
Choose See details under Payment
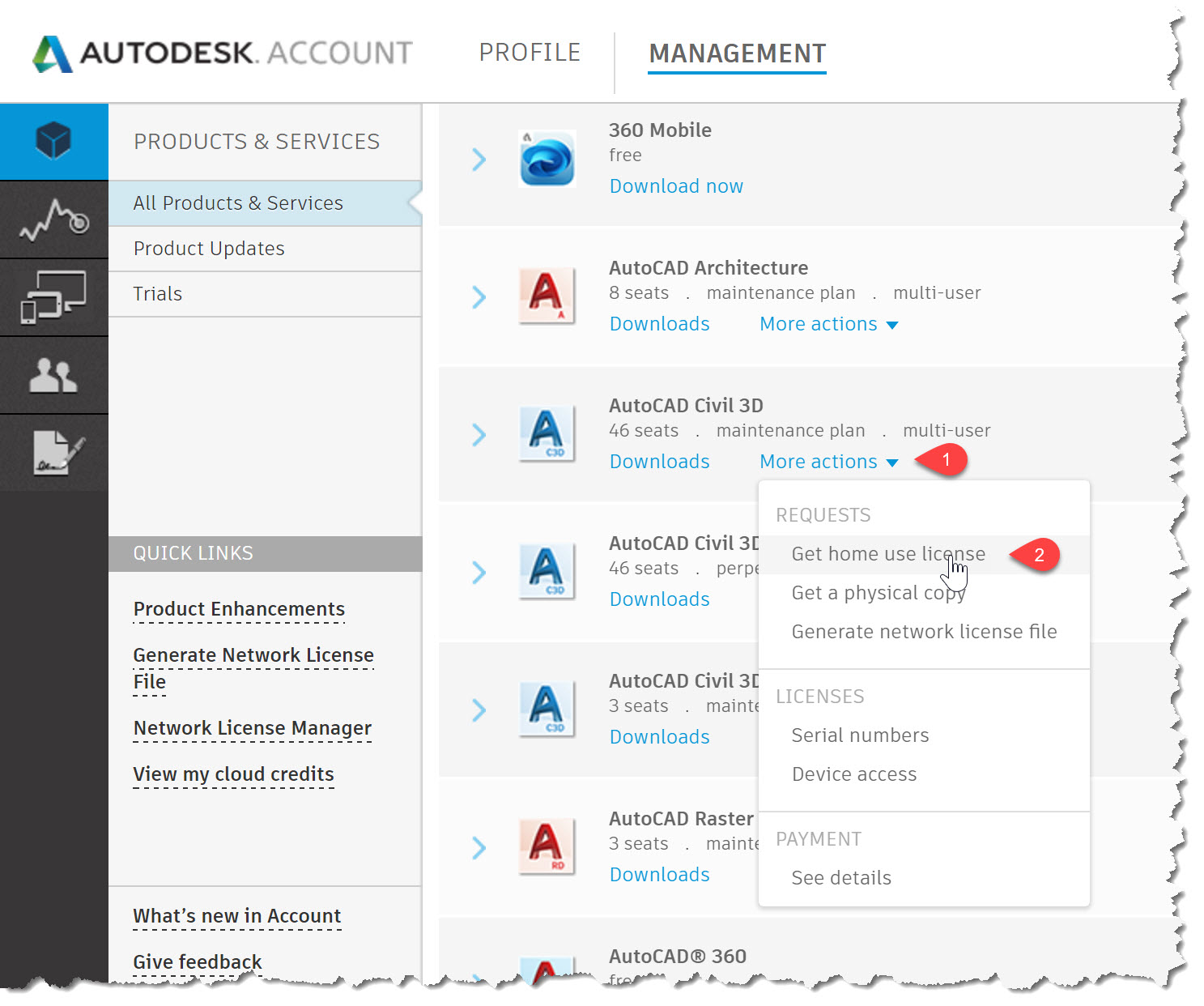point(924,878)
